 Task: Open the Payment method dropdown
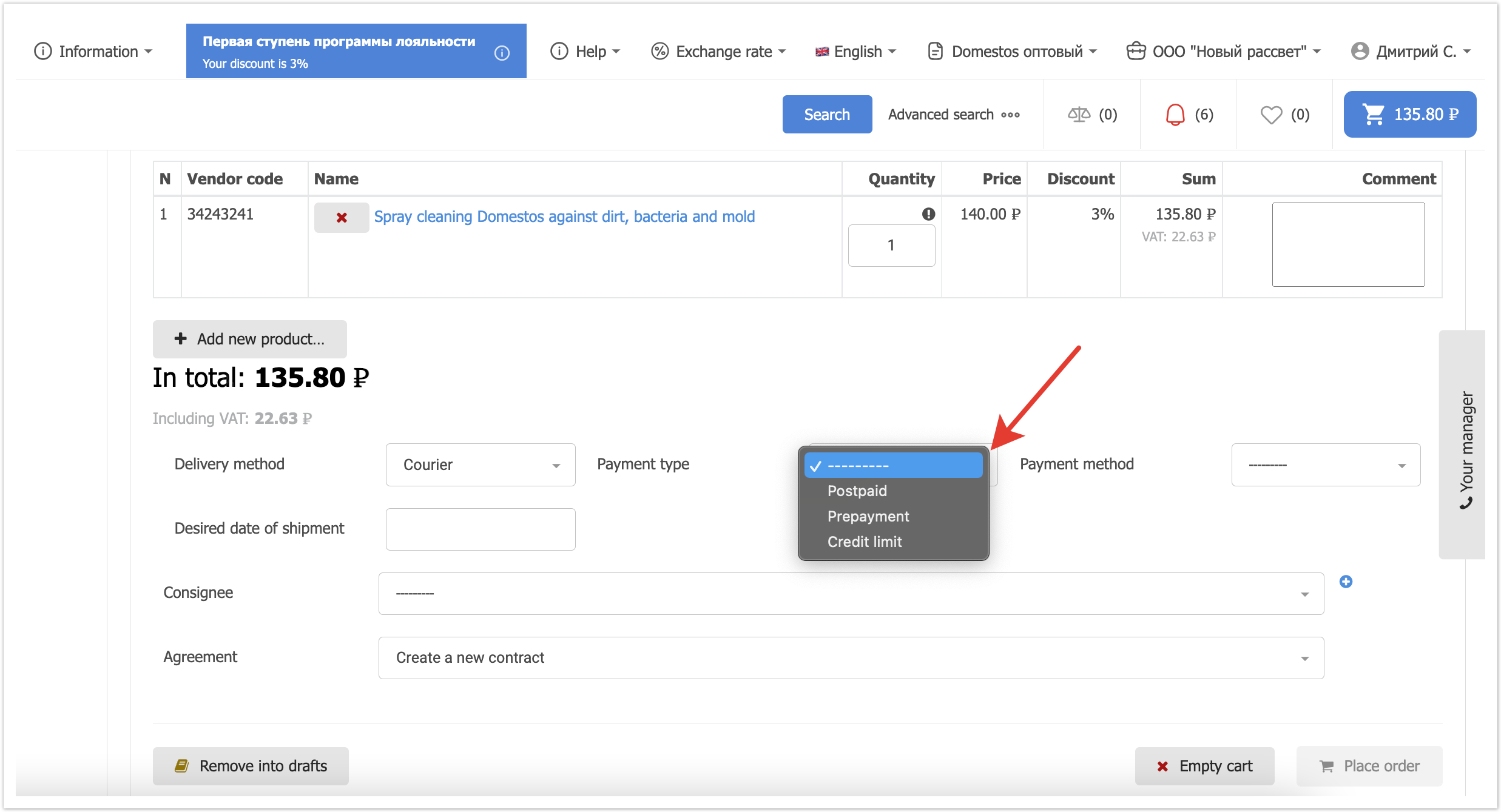[x=1325, y=465]
